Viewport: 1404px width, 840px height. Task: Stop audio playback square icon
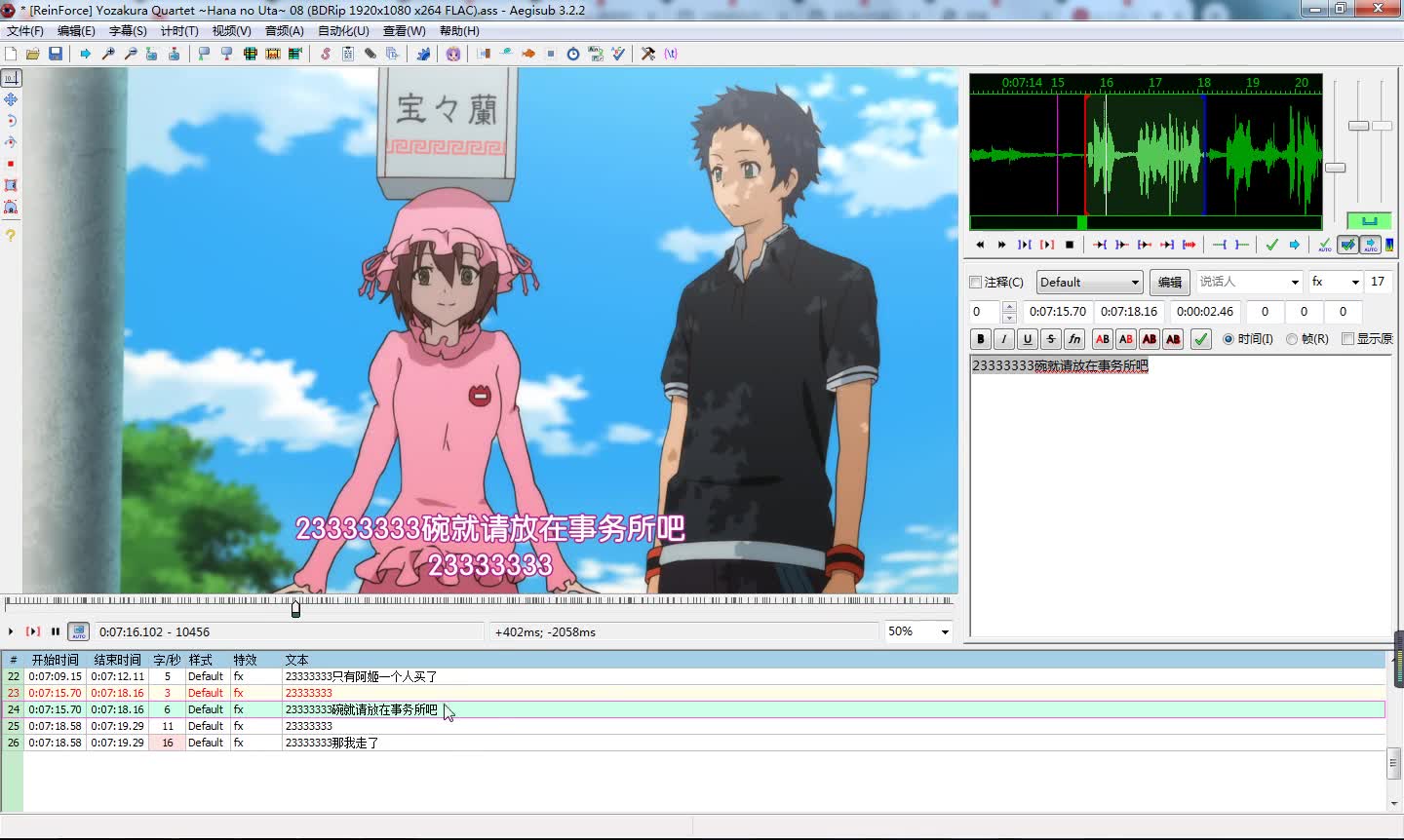(x=1070, y=245)
